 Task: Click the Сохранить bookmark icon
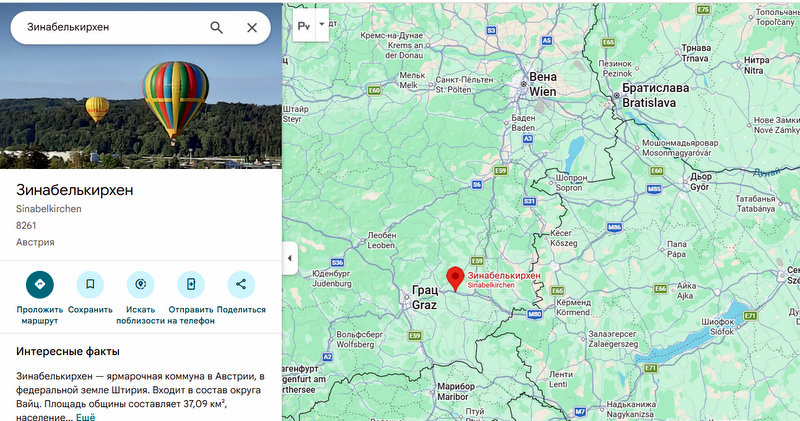[x=90, y=284]
